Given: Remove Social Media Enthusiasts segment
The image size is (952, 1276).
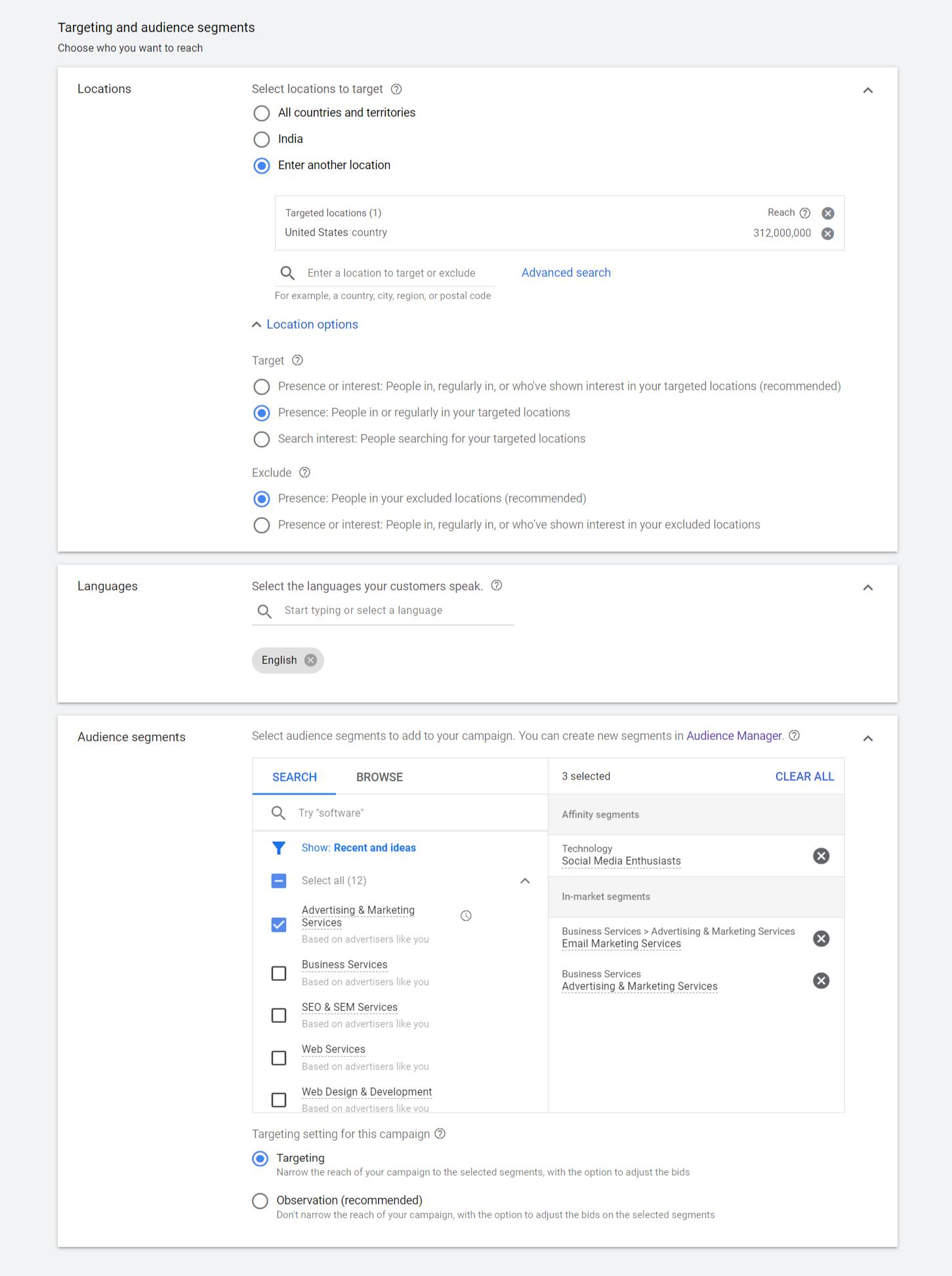Looking at the screenshot, I should (x=821, y=855).
